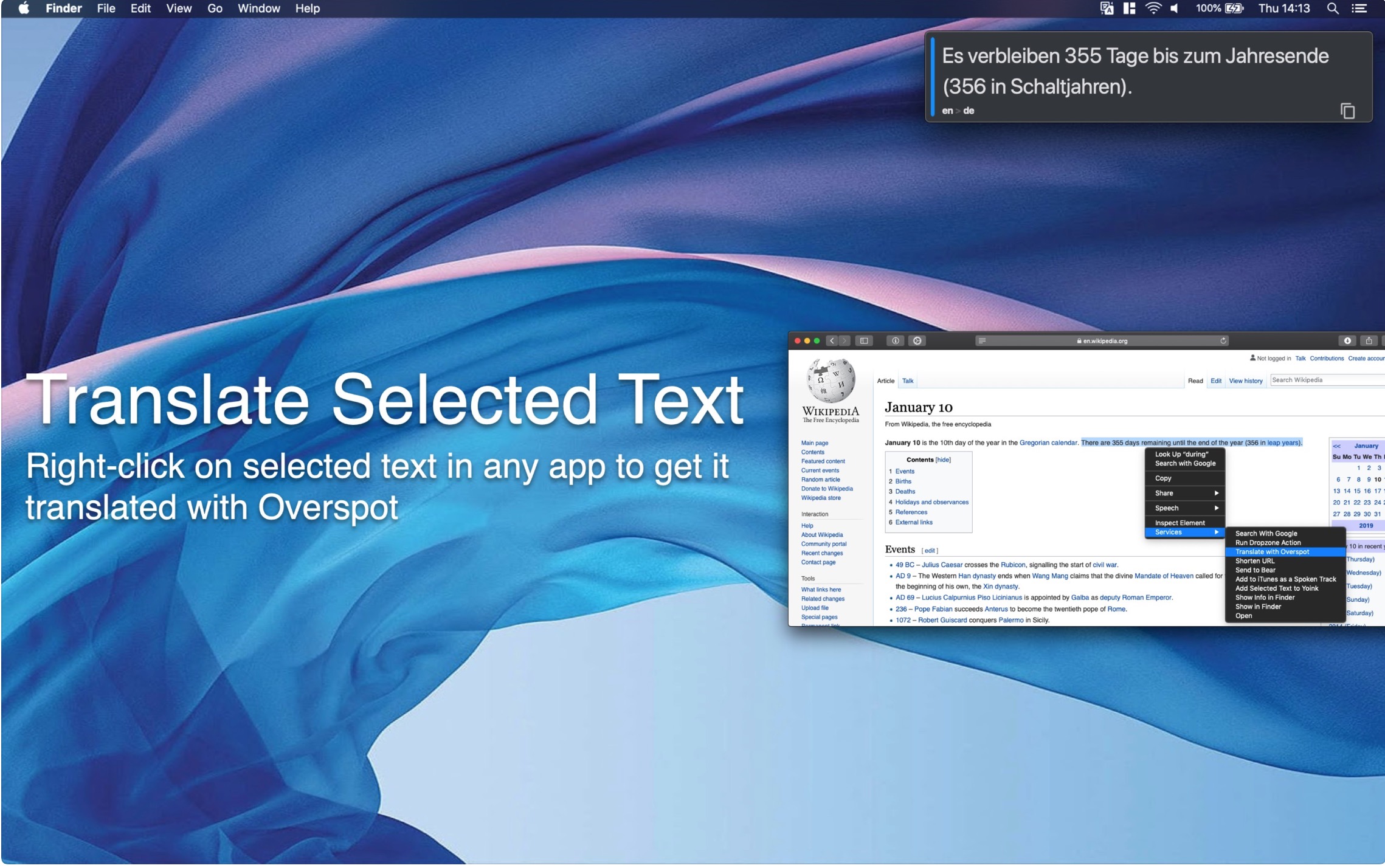Open the Notification Center list icon

pyautogui.click(x=1359, y=9)
